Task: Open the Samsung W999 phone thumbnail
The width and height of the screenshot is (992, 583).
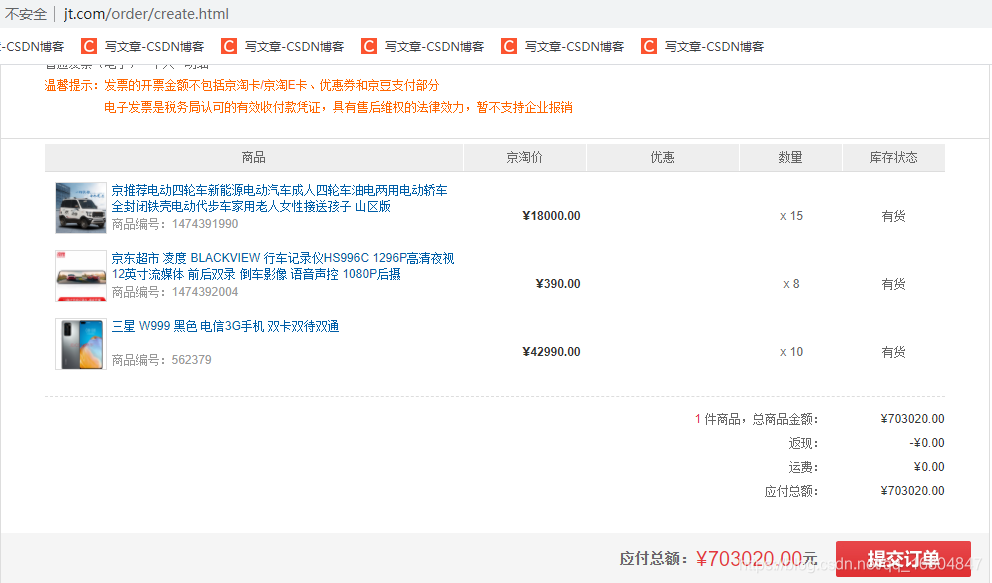Action: 80,344
